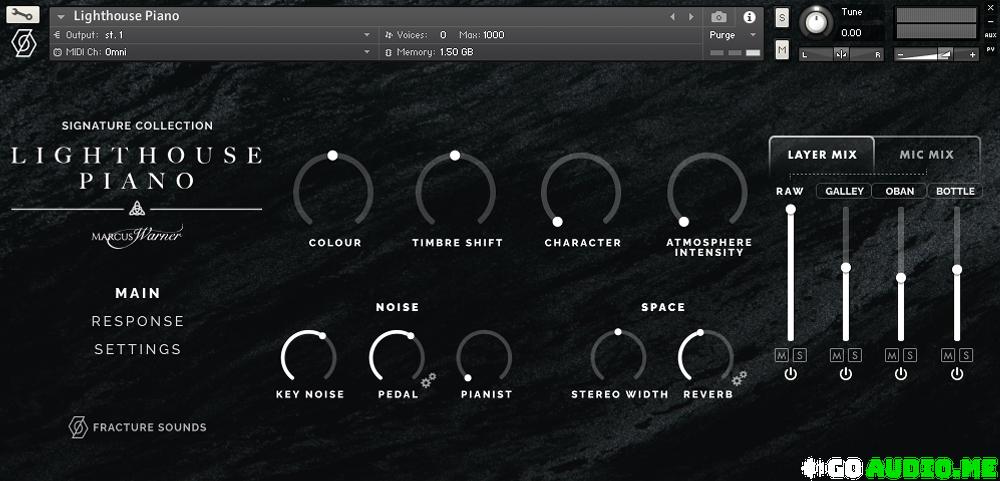The height and width of the screenshot is (481, 1000).
Task: Click the GALLEY layer selector button
Action: [x=845, y=191]
